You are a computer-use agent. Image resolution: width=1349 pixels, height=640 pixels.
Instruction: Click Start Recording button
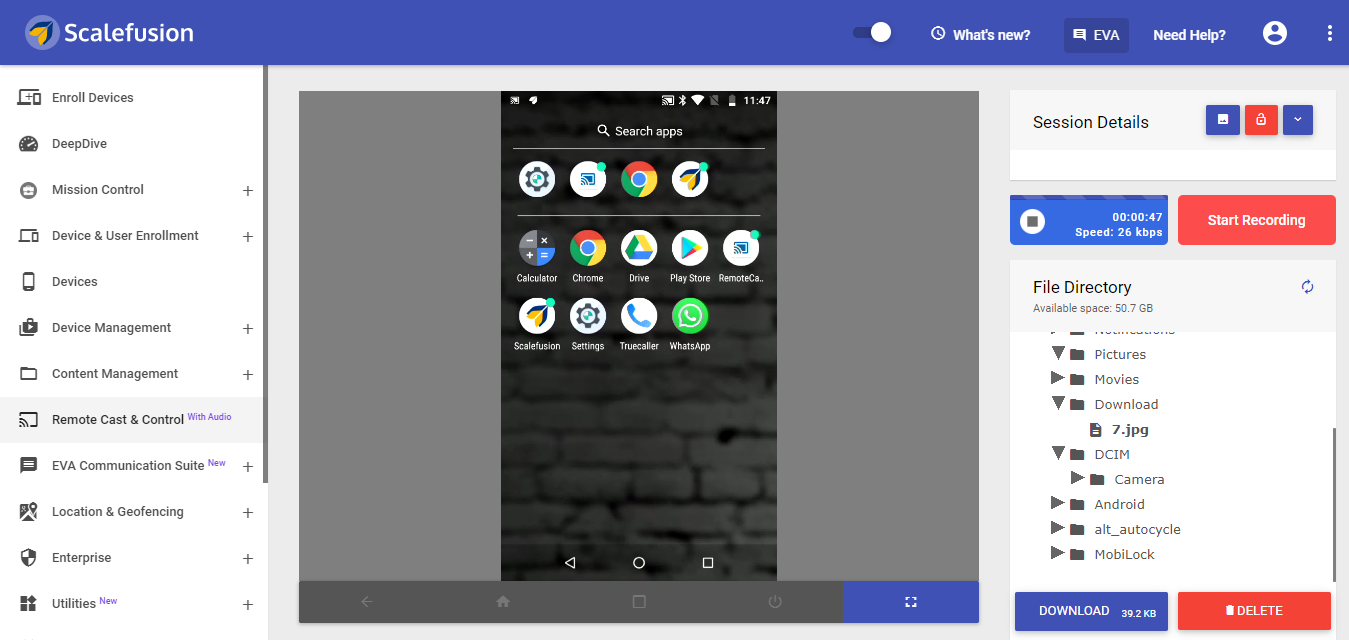tap(1256, 220)
